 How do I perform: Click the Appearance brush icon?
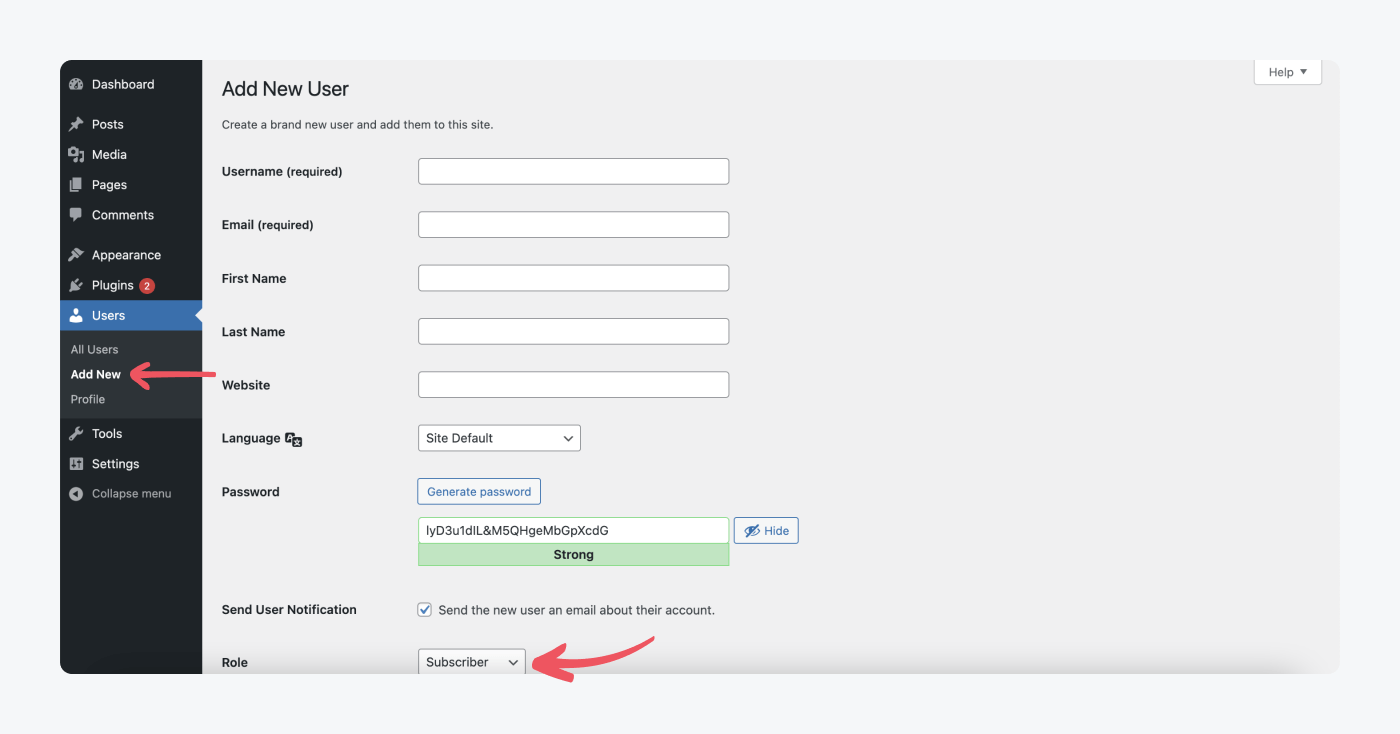coord(78,254)
